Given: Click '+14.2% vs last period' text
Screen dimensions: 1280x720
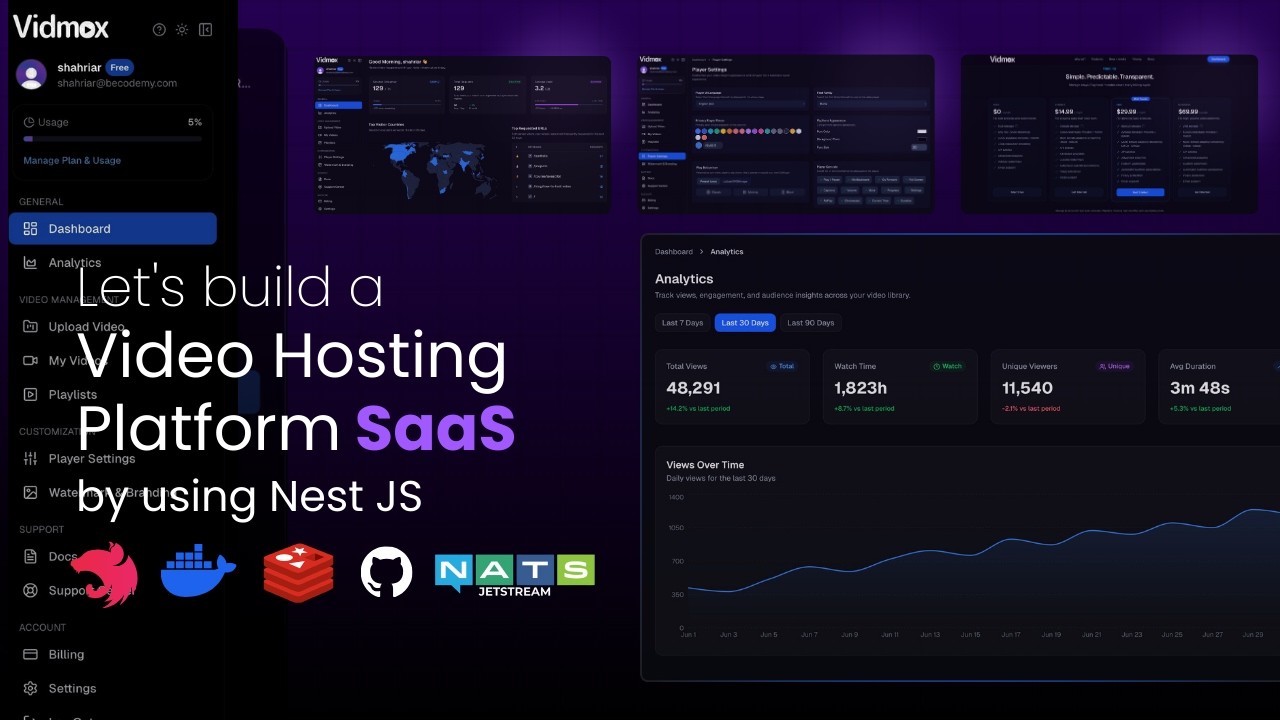Looking at the screenshot, I should (698, 409).
